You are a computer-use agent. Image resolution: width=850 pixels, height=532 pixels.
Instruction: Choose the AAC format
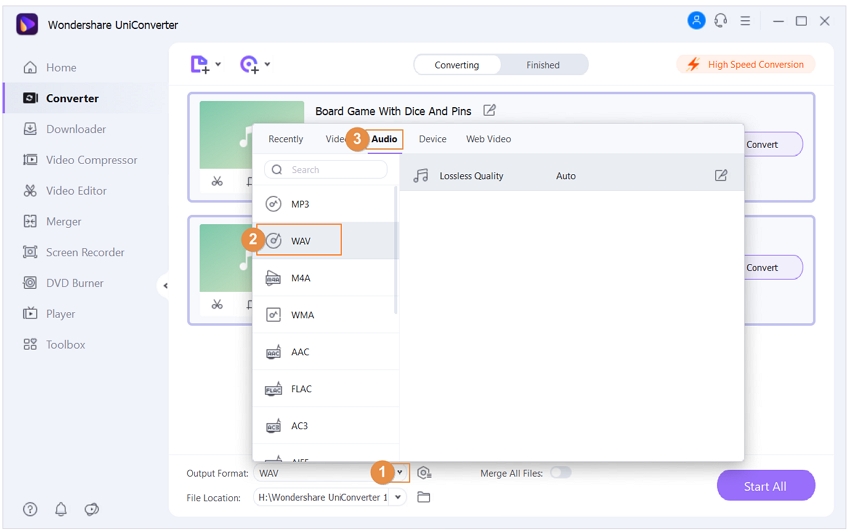pos(325,351)
